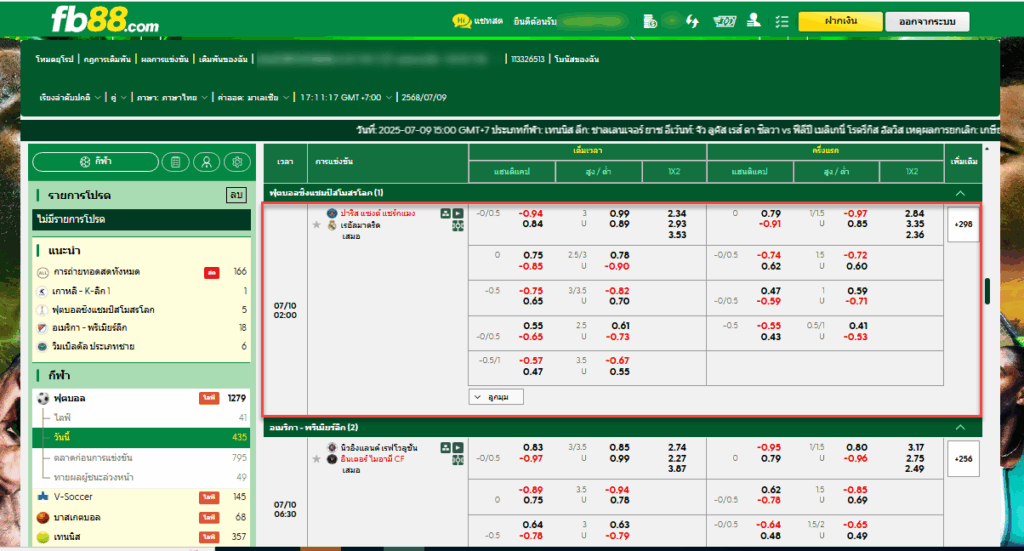This screenshot has width=1024, height=551.
Task: Click the lightning bolt quick-bet icon in header
Action: 692,21
